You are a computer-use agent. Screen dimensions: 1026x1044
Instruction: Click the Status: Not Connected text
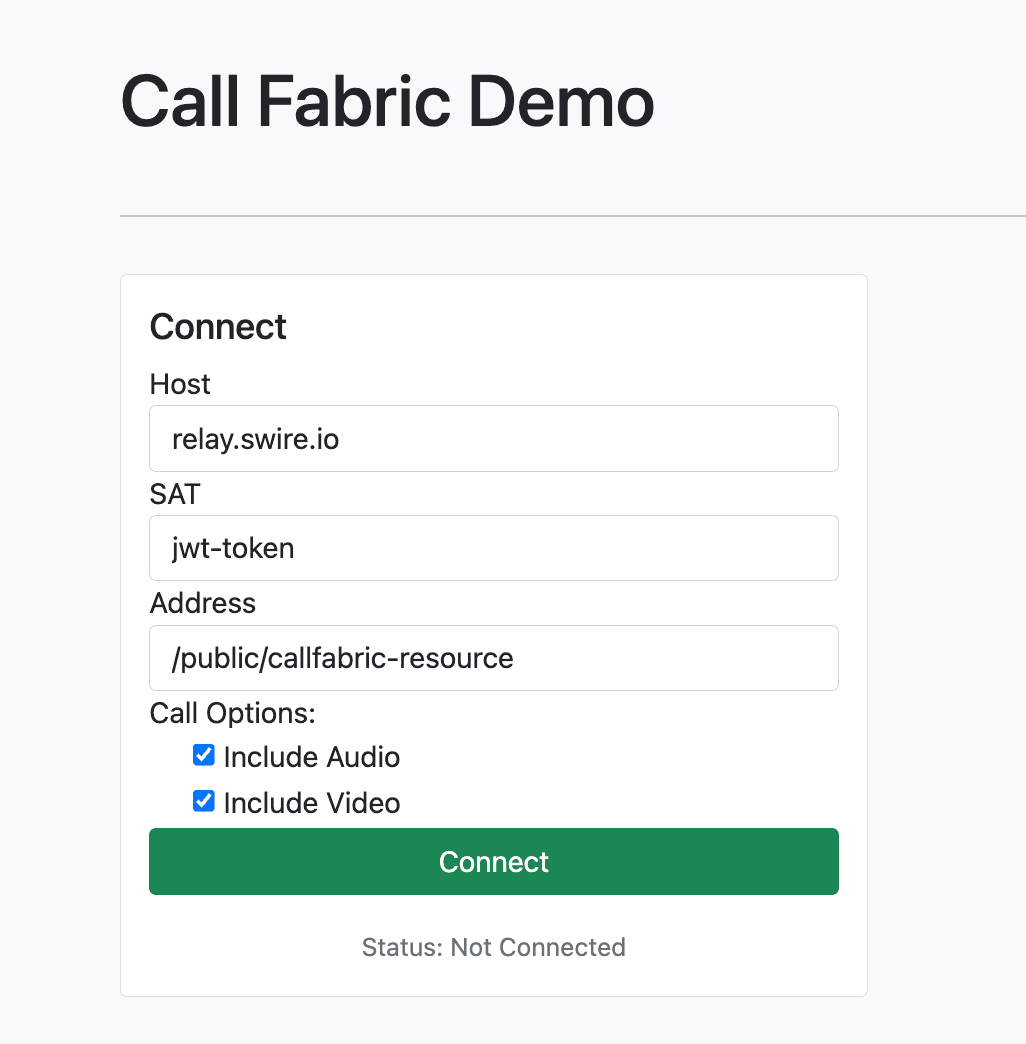click(x=493, y=947)
